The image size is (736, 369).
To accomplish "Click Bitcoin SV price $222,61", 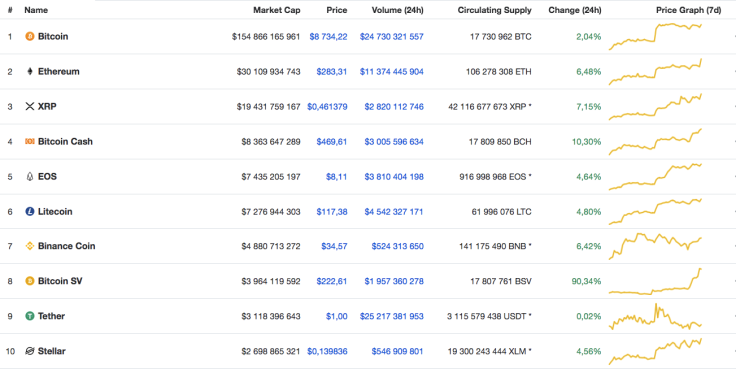I will 332,281.
